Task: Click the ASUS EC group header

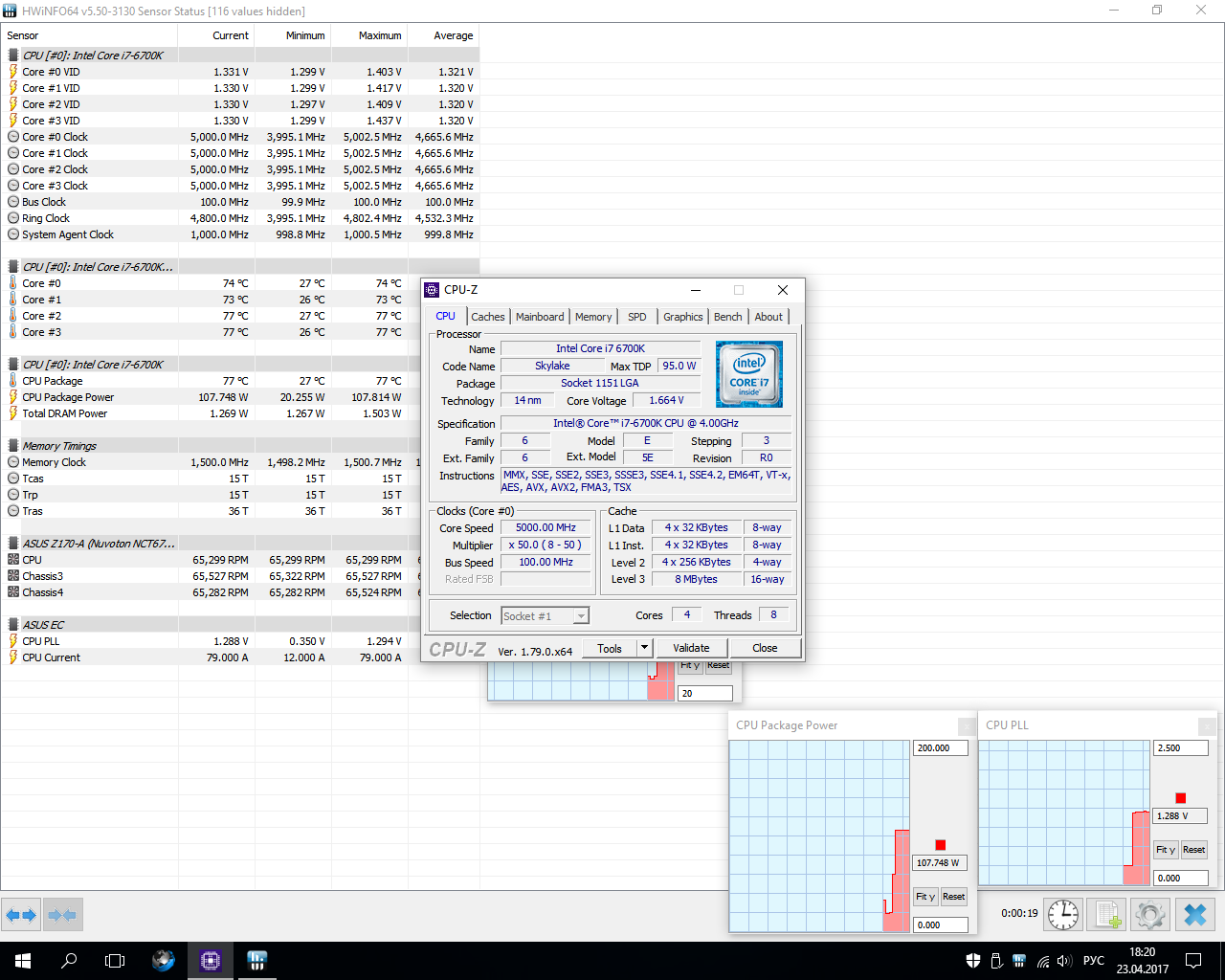Action: [211, 625]
